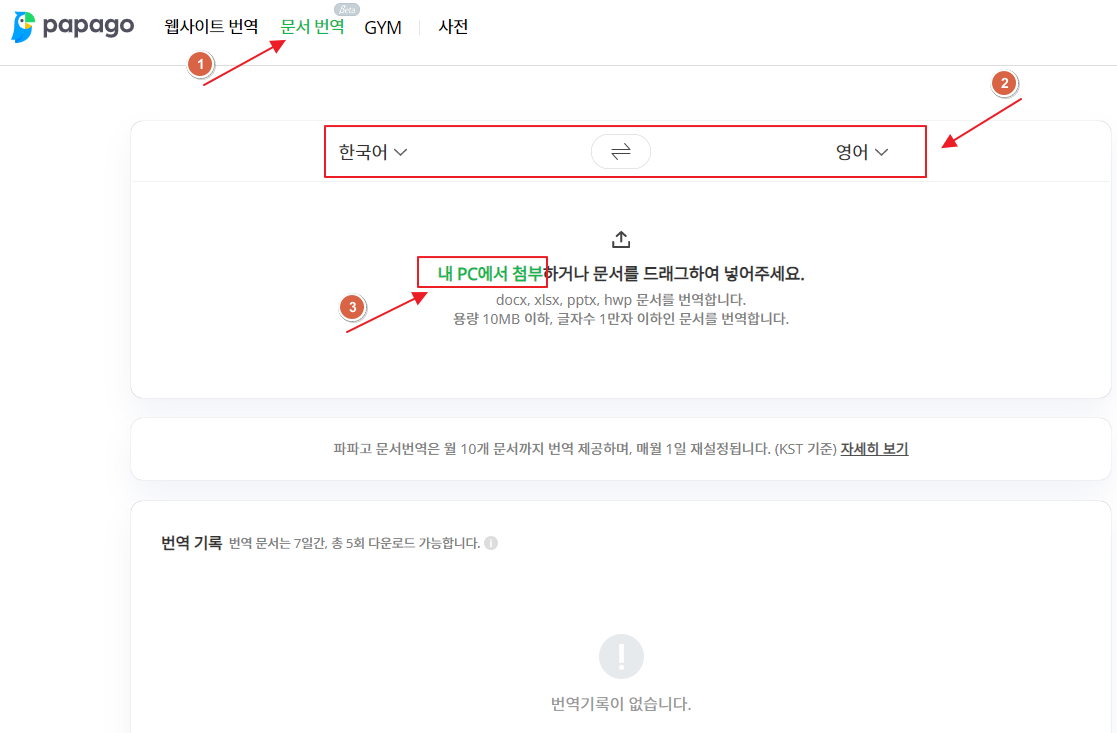Click the exclamation icon in empty history area
The width and height of the screenshot is (1117, 733).
point(620,655)
